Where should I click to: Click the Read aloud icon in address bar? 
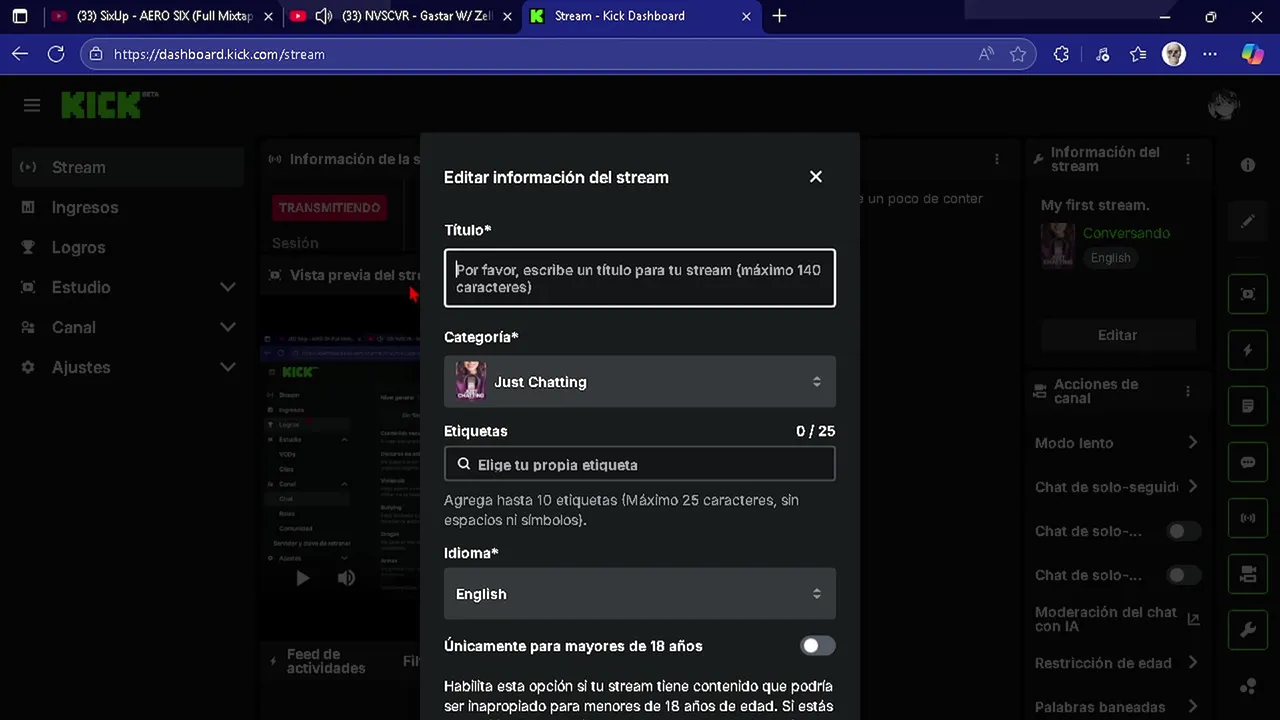click(986, 54)
